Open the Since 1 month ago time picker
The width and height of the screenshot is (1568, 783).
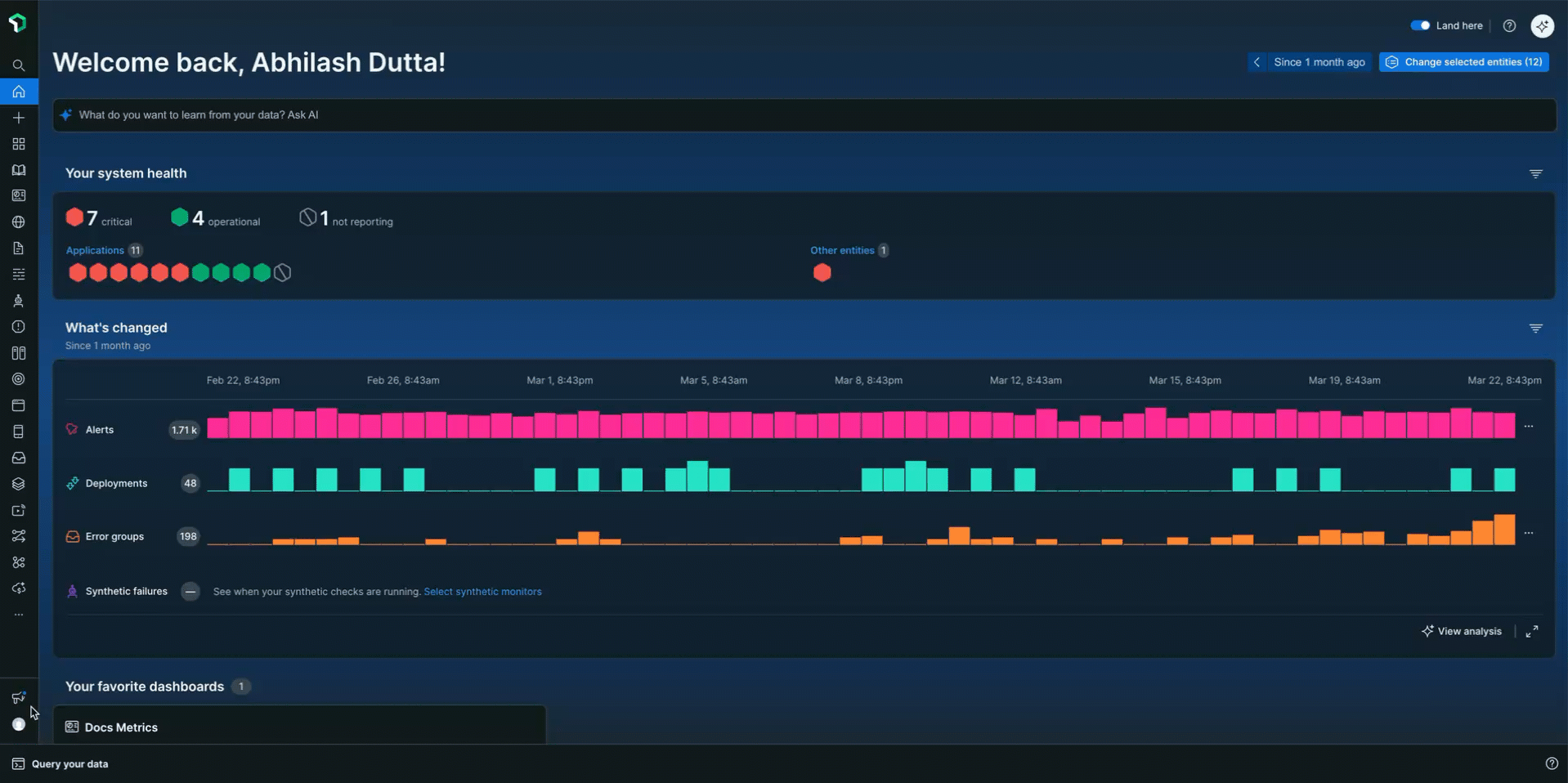click(1318, 62)
